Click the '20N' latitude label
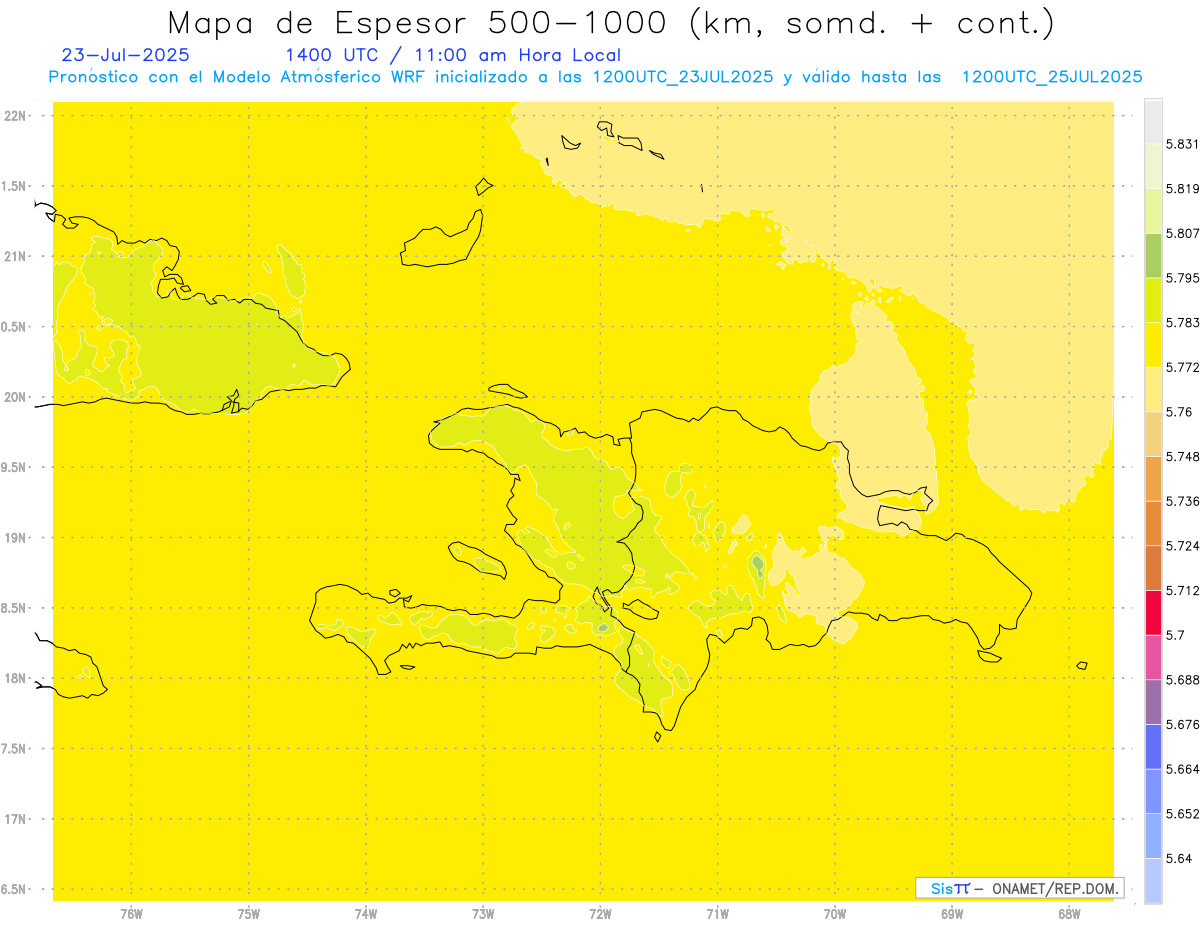 click(x=15, y=397)
